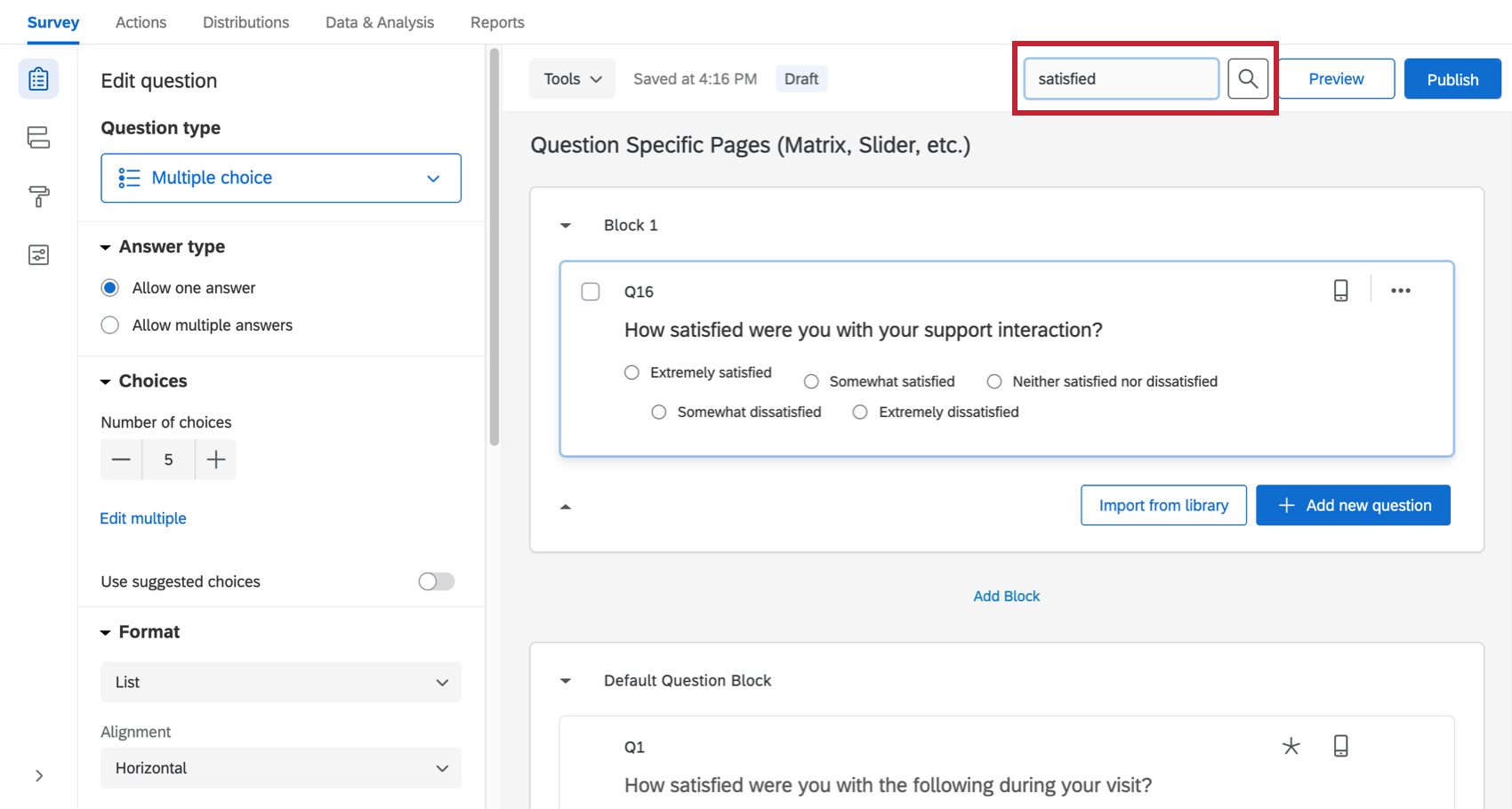
Task: Open the Survey Flow sidebar icon
Action: click(x=38, y=138)
